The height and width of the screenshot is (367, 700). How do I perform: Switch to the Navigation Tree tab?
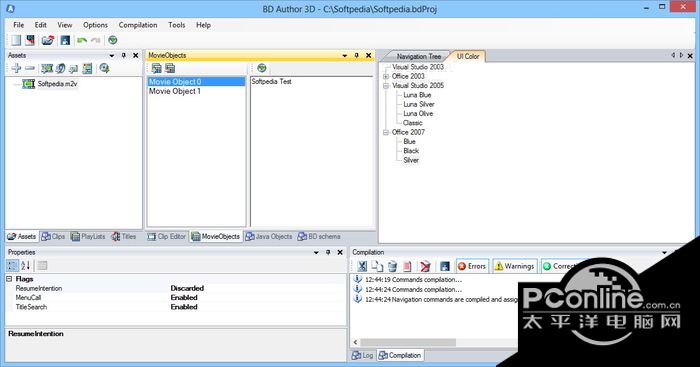pos(418,56)
